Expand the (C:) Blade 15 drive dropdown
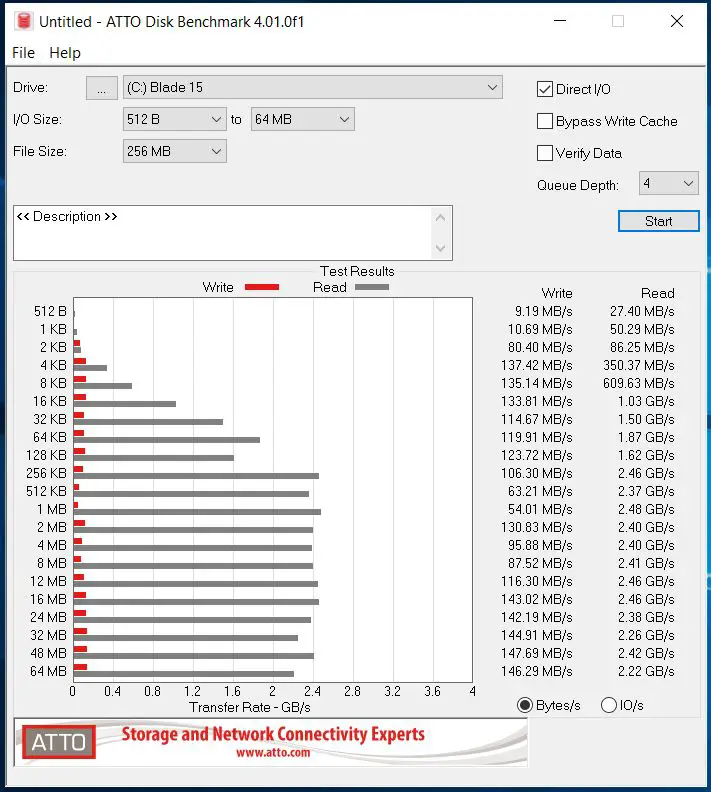 [x=313, y=87]
